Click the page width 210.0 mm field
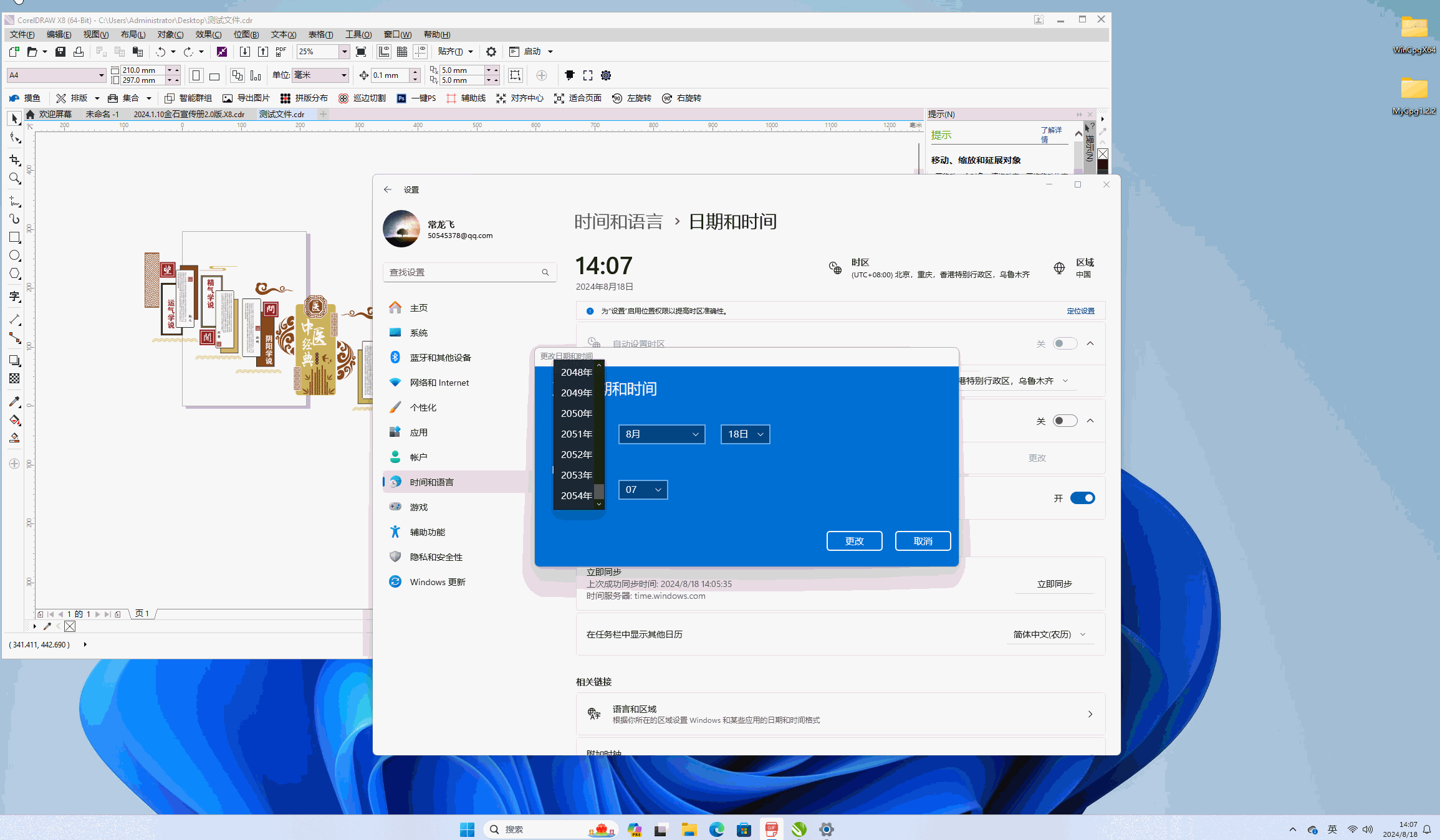The image size is (1440, 840). (143, 70)
